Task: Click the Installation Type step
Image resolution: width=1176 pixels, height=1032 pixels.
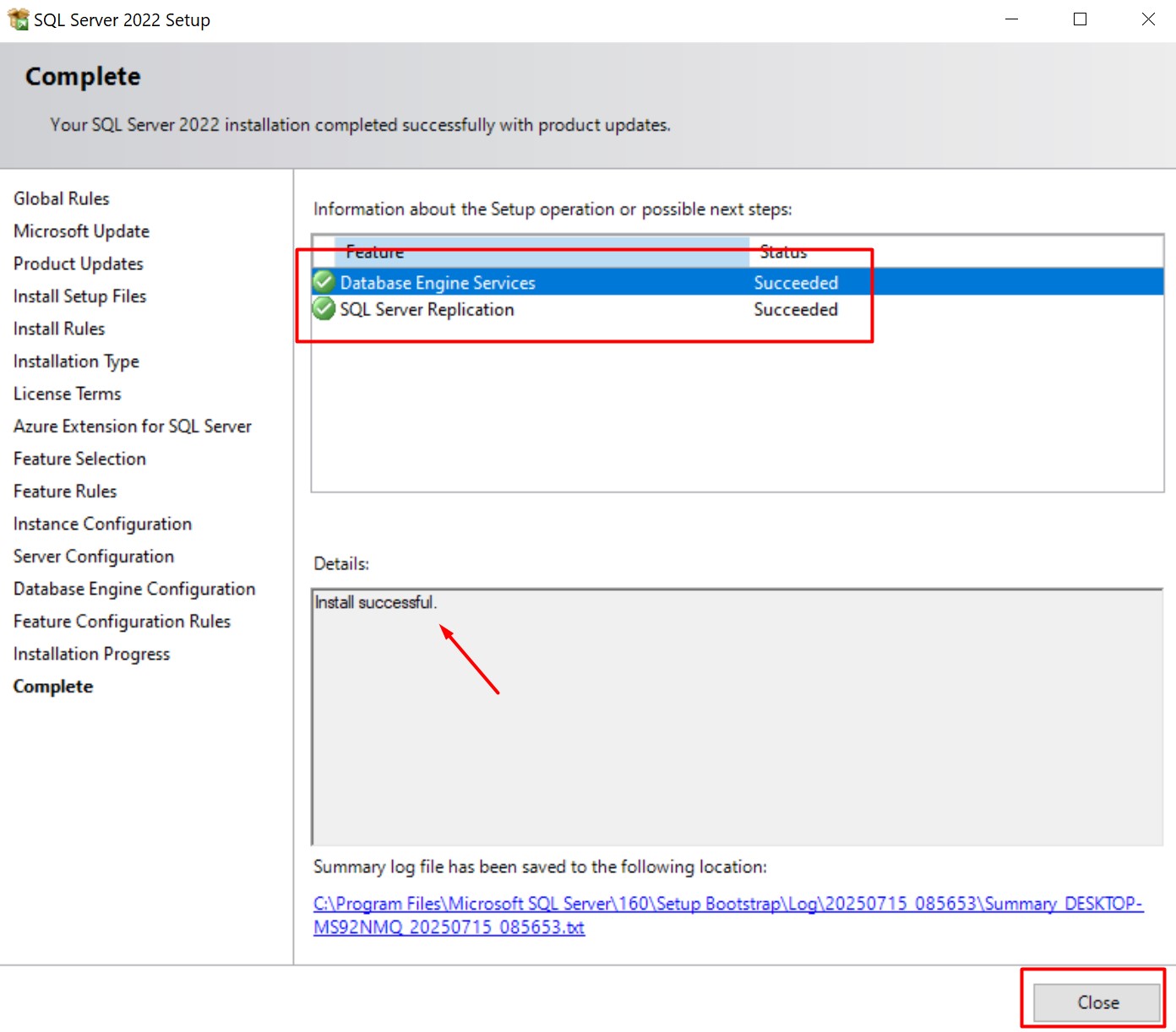Action: [x=76, y=361]
